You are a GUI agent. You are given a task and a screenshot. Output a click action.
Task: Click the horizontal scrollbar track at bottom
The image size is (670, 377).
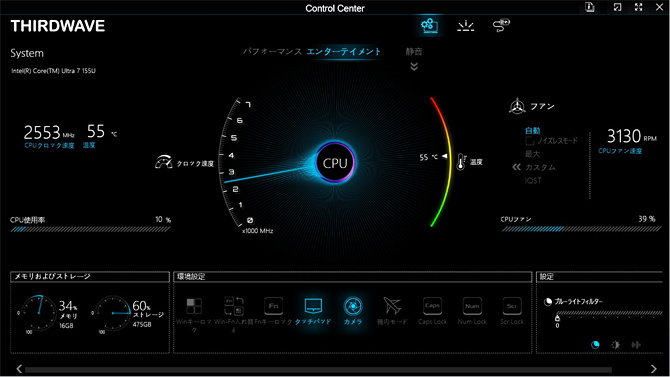point(318,370)
